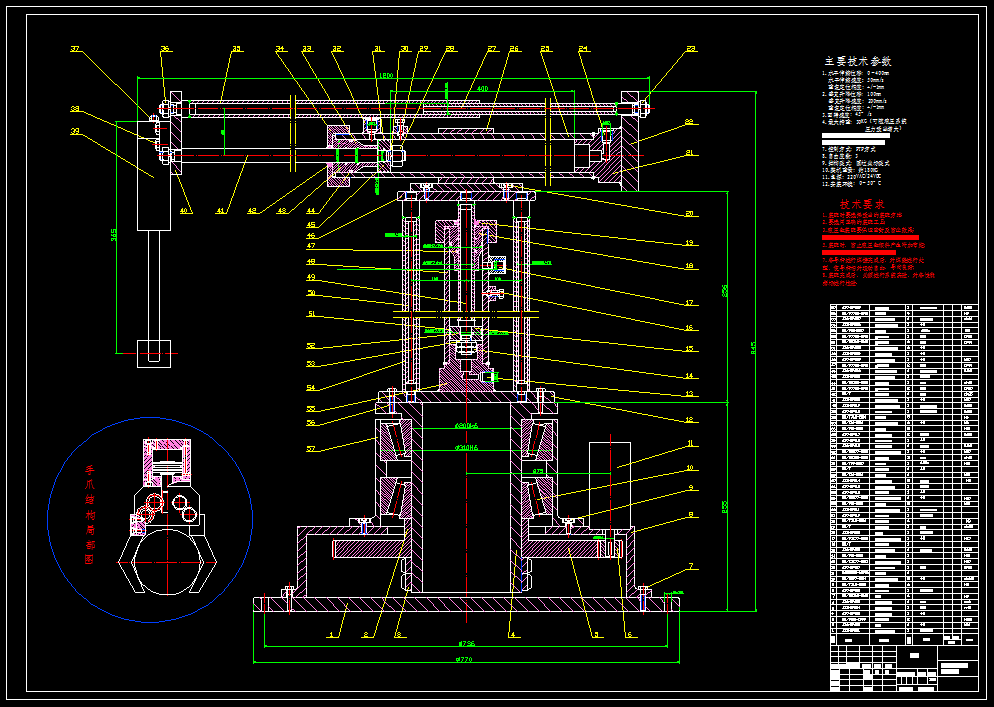Select part callout number 54

(311, 387)
